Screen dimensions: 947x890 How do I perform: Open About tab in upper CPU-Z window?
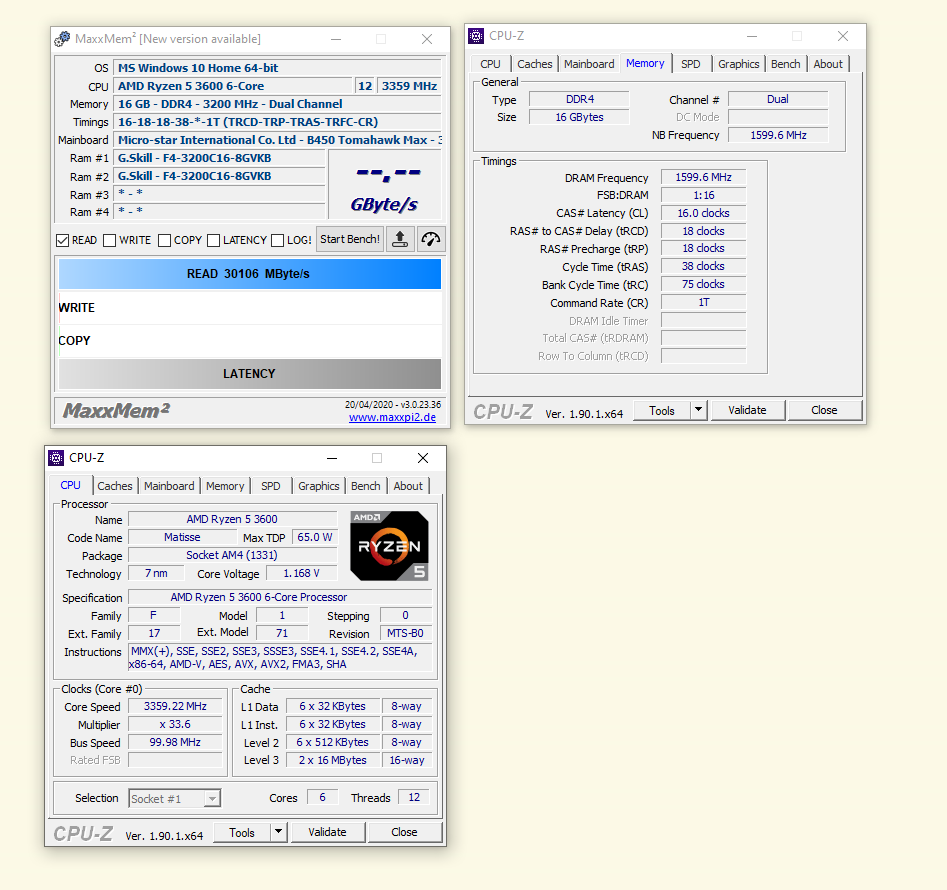pyautogui.click(x=828, y=64)
